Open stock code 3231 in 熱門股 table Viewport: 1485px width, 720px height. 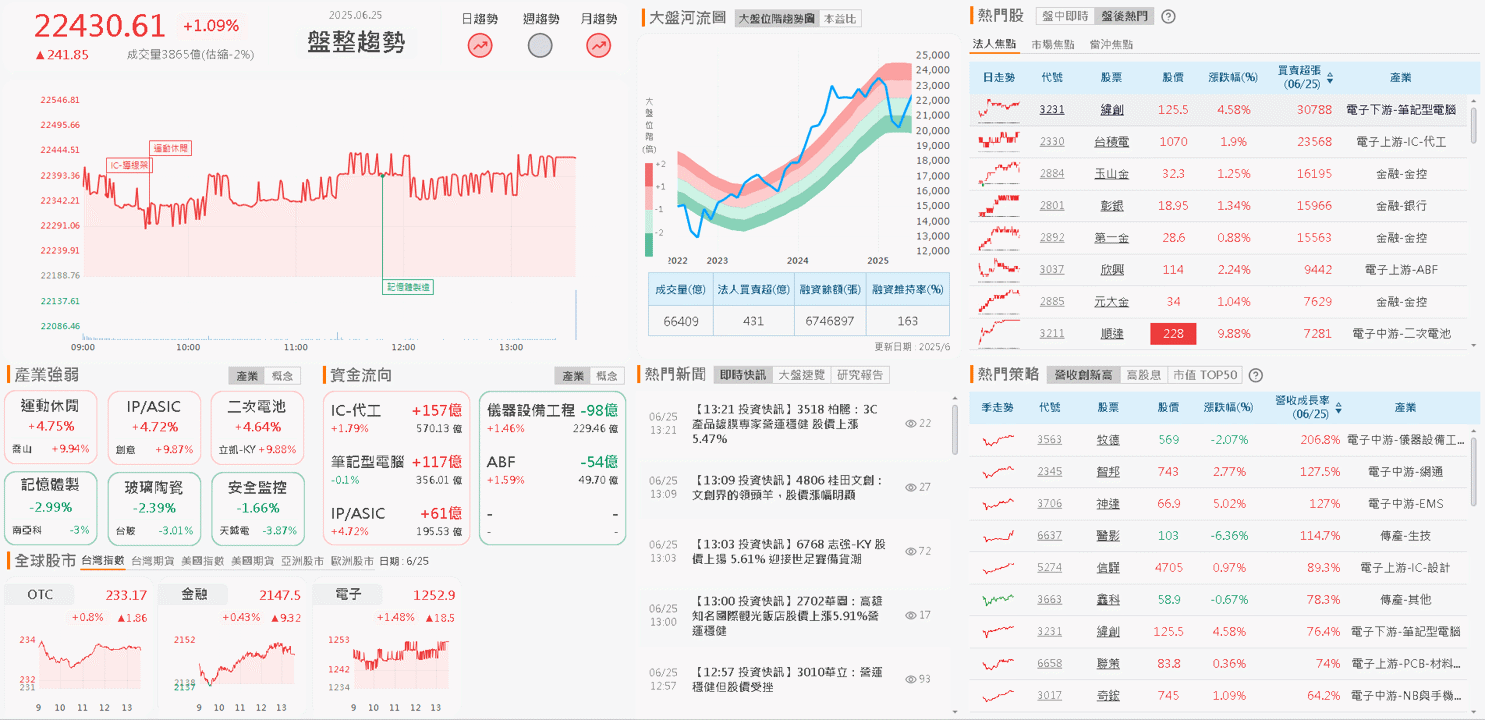[x=1052, y=110]
